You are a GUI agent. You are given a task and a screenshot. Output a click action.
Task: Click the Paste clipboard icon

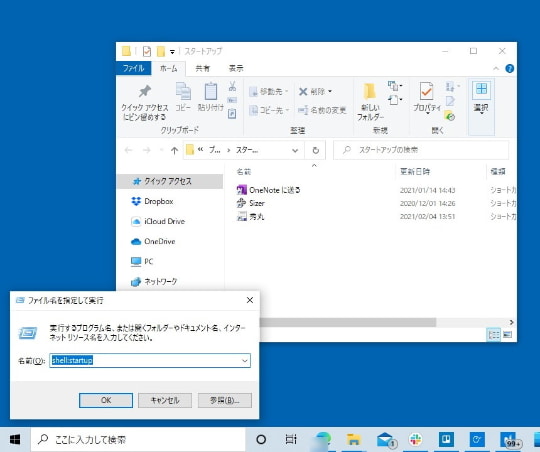tap(211, 92)
